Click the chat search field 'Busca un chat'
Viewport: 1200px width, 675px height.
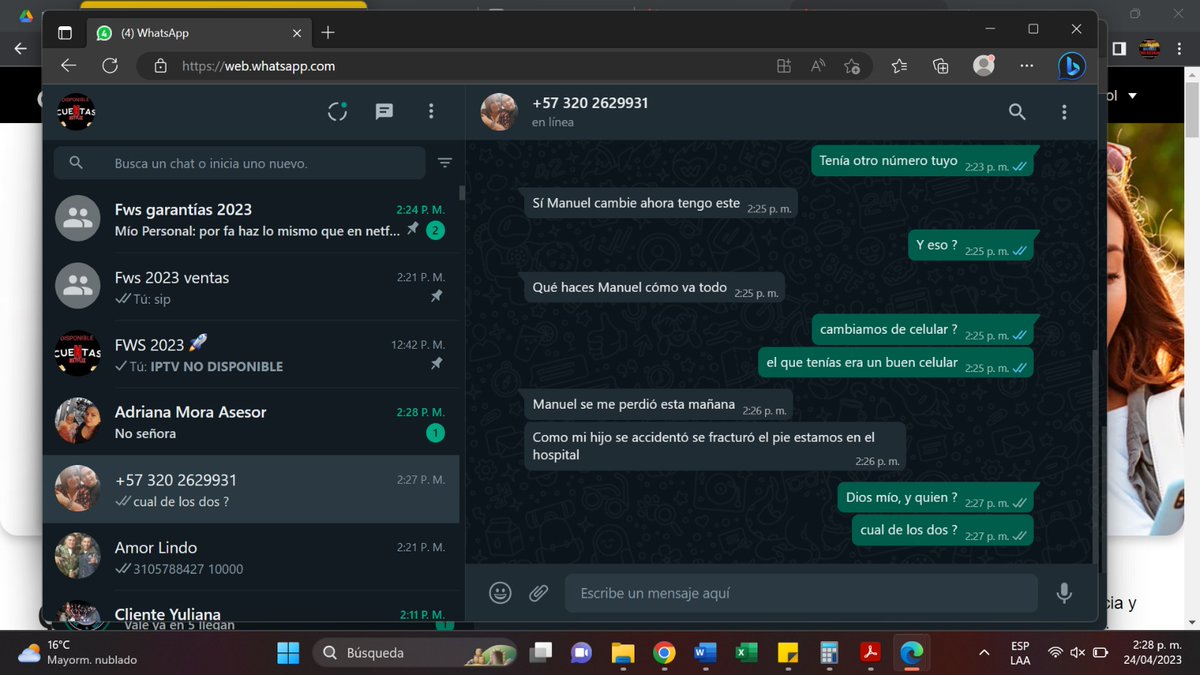point(240,163)
